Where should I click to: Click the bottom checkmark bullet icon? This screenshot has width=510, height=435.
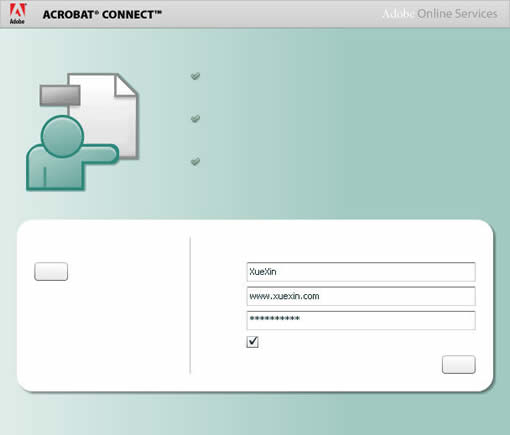pyautogui.click(x=195, y=161)
